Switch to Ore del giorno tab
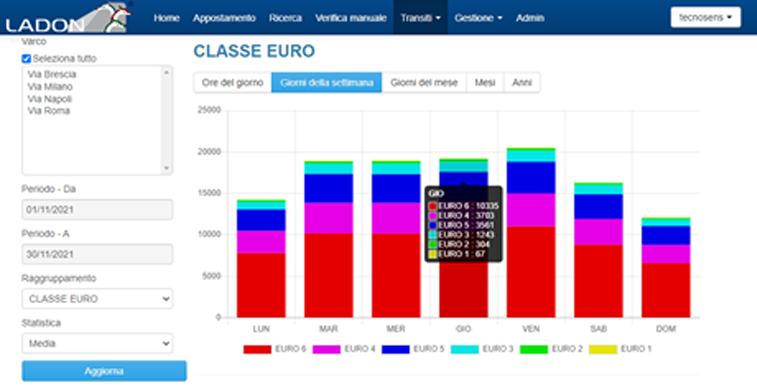757x388 pixels. tap(232, 83)
